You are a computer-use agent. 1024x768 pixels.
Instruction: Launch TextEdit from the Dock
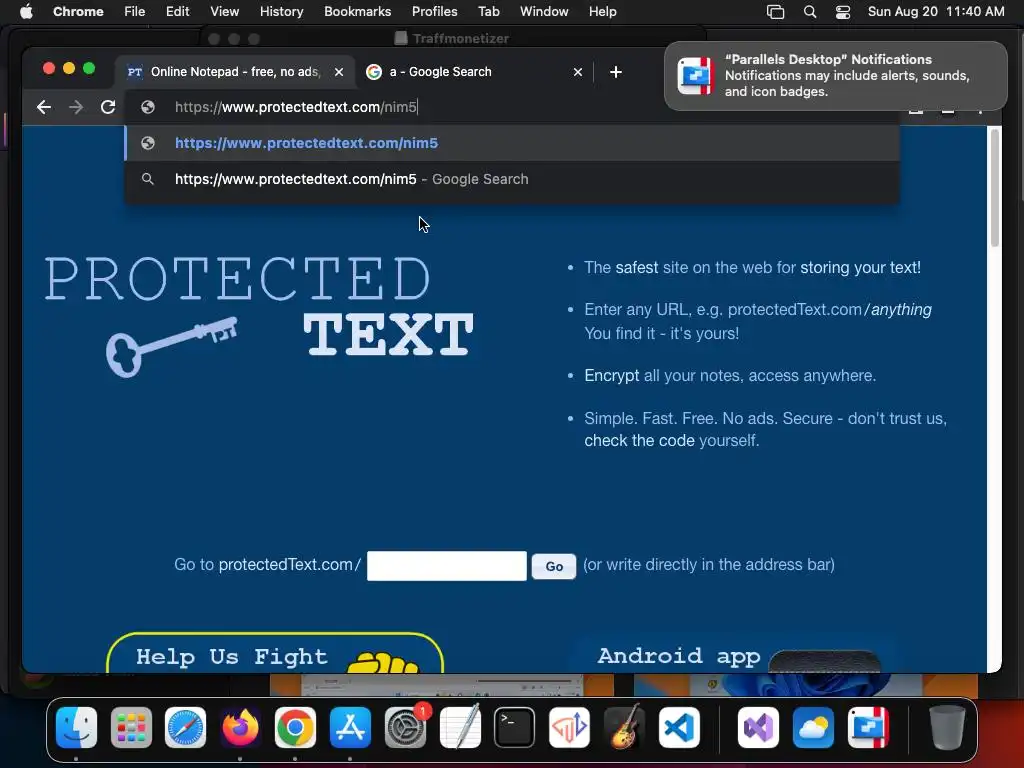pyautogui.click(x=460, y=727)
